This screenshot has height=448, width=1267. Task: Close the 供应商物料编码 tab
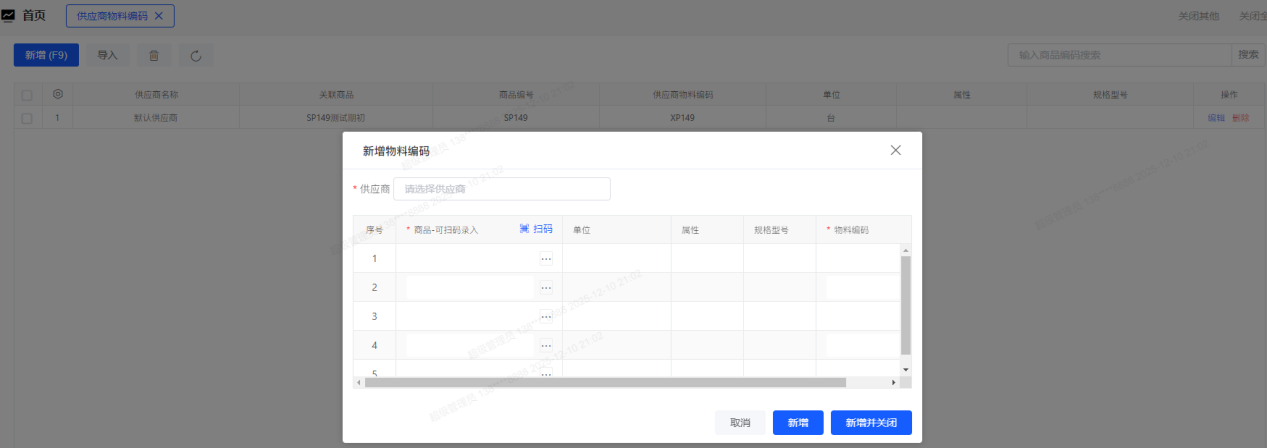[158, 16]
